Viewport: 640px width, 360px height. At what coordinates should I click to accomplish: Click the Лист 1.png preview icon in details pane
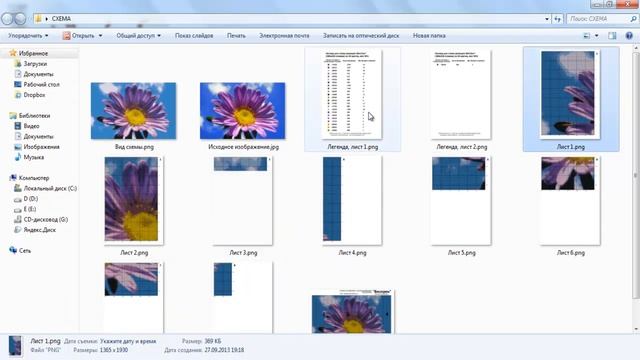click(16, 346)
